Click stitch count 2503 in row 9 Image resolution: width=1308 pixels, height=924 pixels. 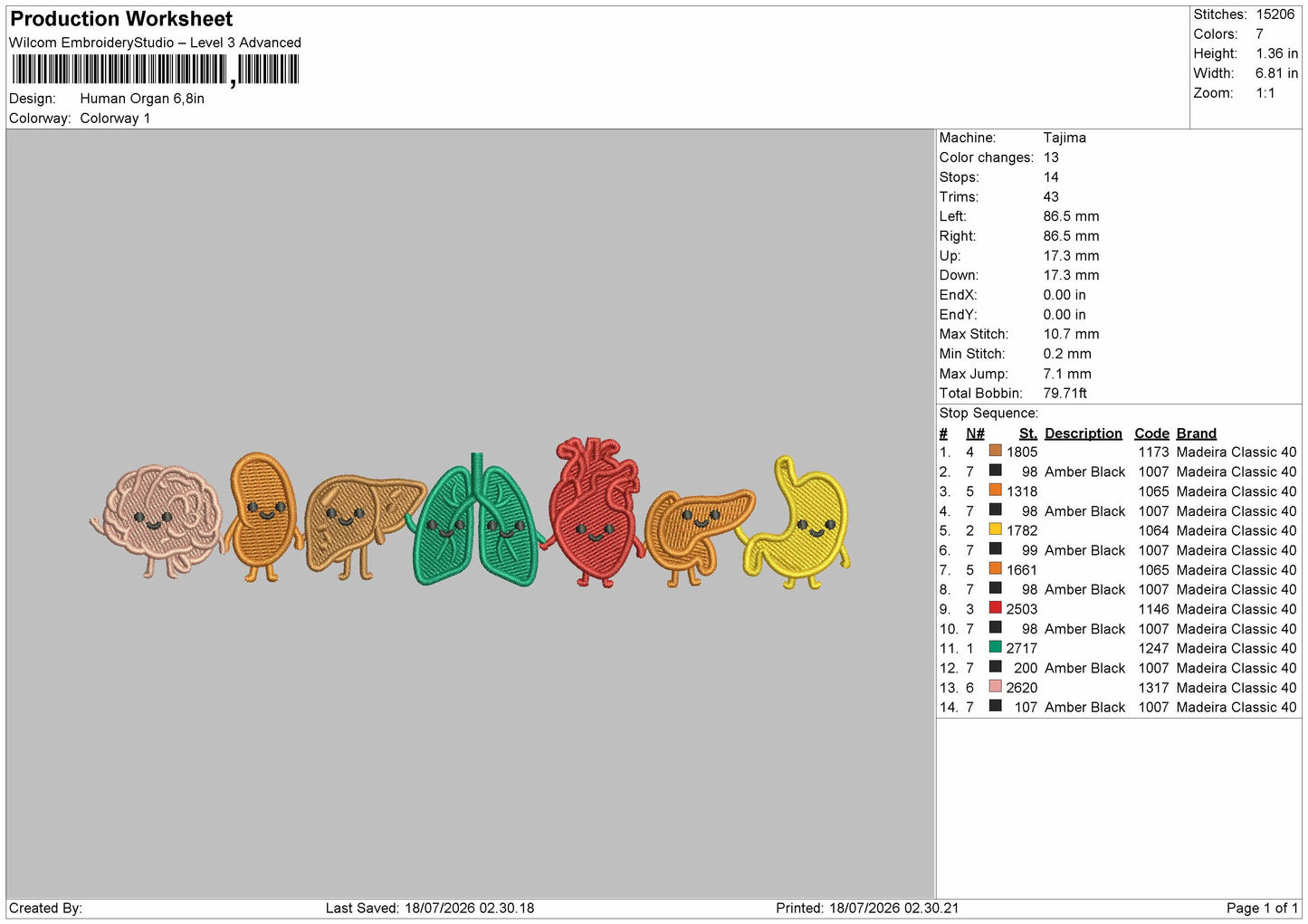(1022, 609)
